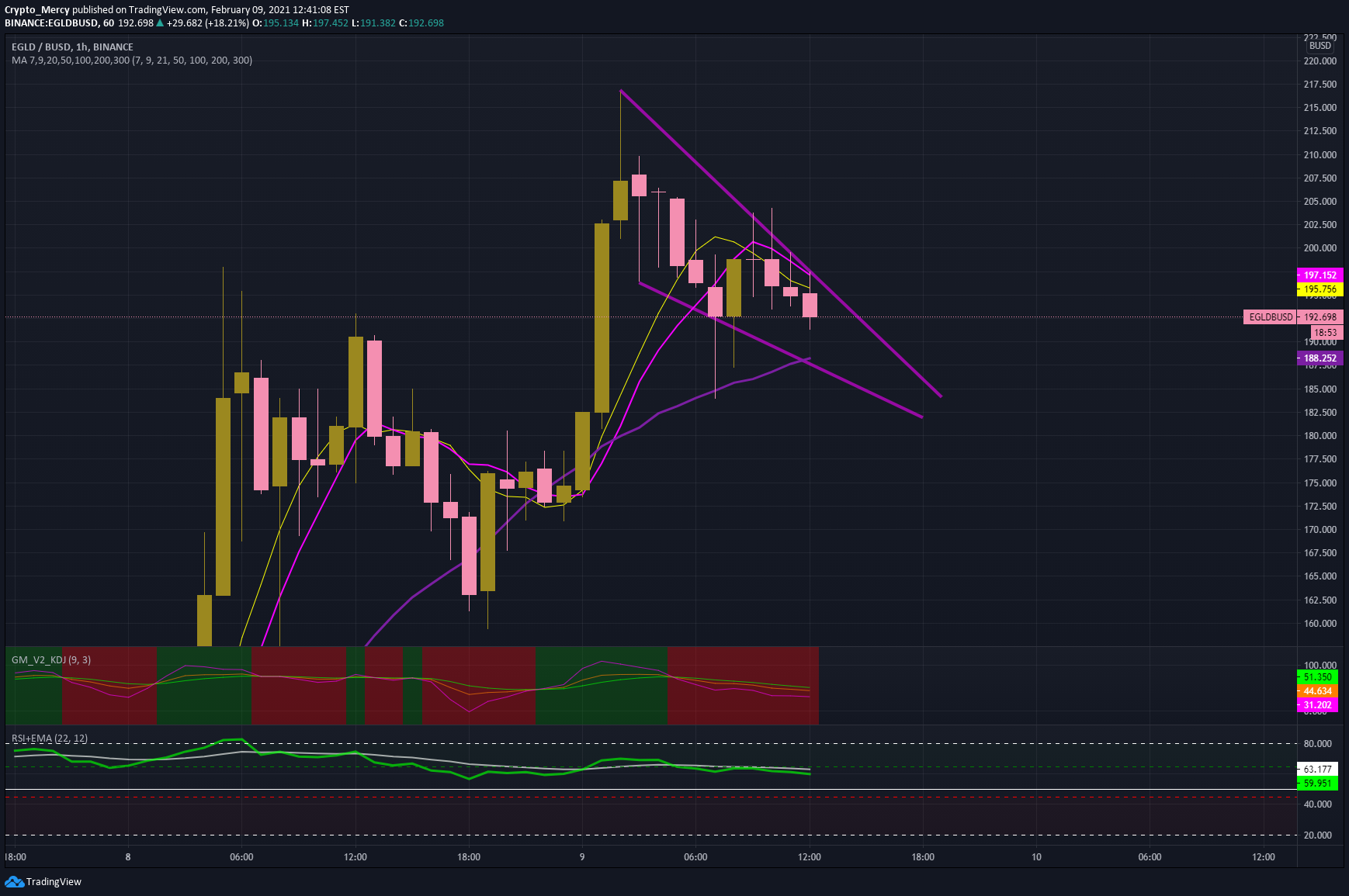The image size is (1349, 896).
Task: Click the 9 date label on the time axis
Action: point(582,856)
